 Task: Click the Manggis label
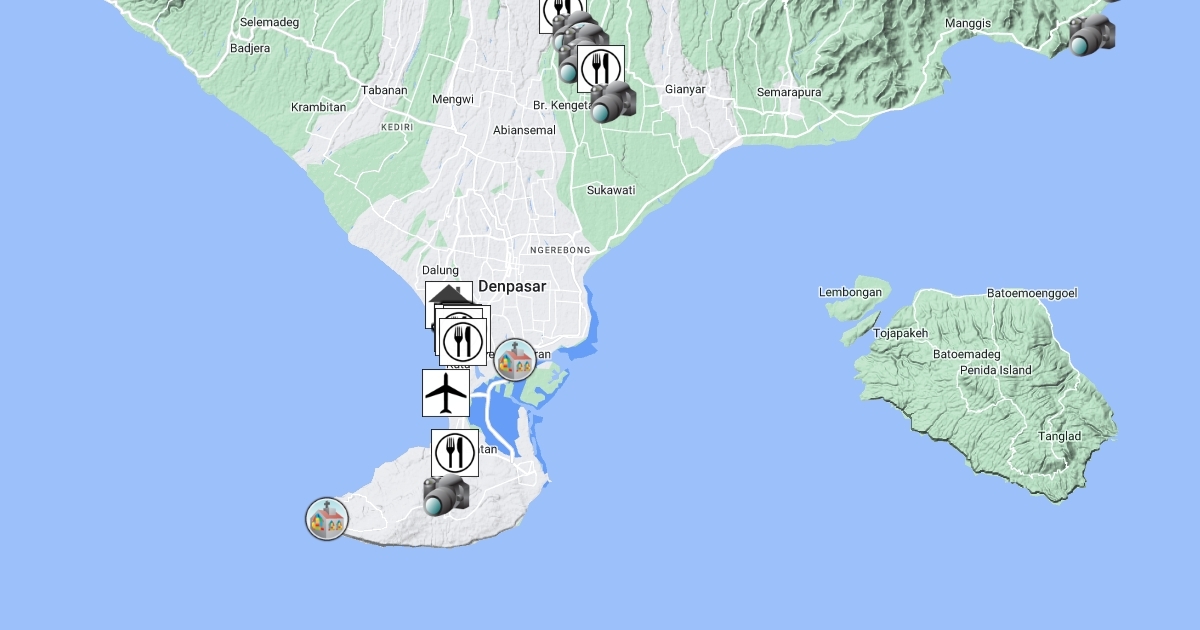click(968, 23)
